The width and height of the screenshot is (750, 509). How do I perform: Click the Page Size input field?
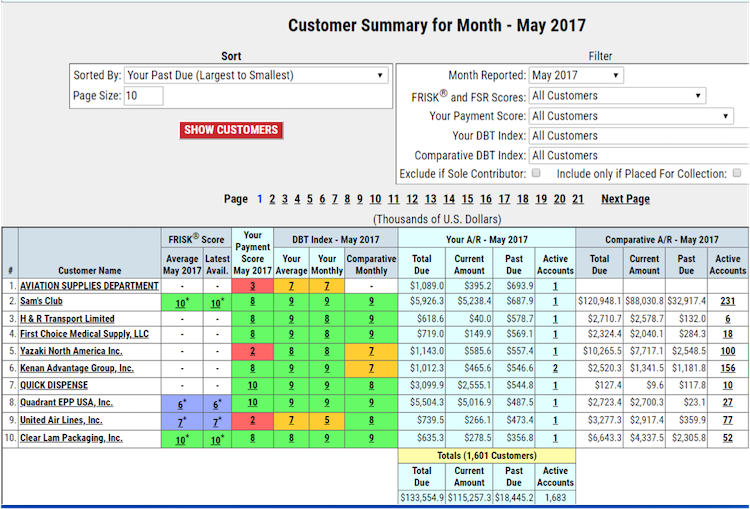click(143, 96)
